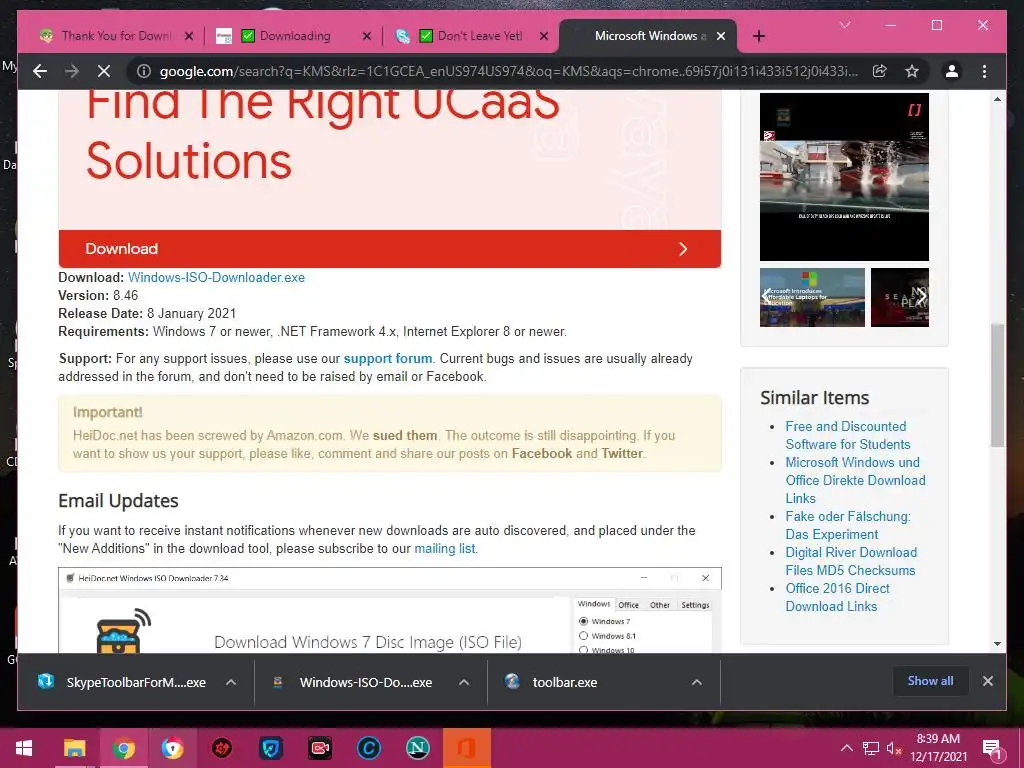1024x768 pixels.
Task: Open the notification center
Action: tap(992, 749)
